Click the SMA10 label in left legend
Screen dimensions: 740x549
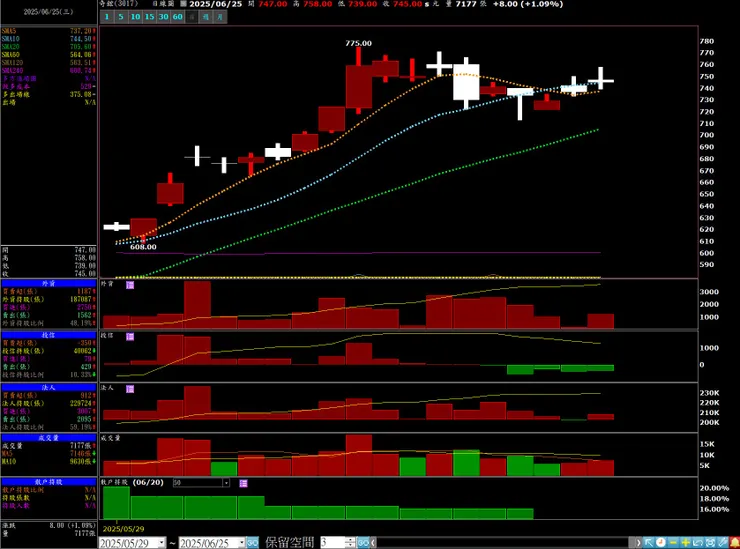[10, 39]
